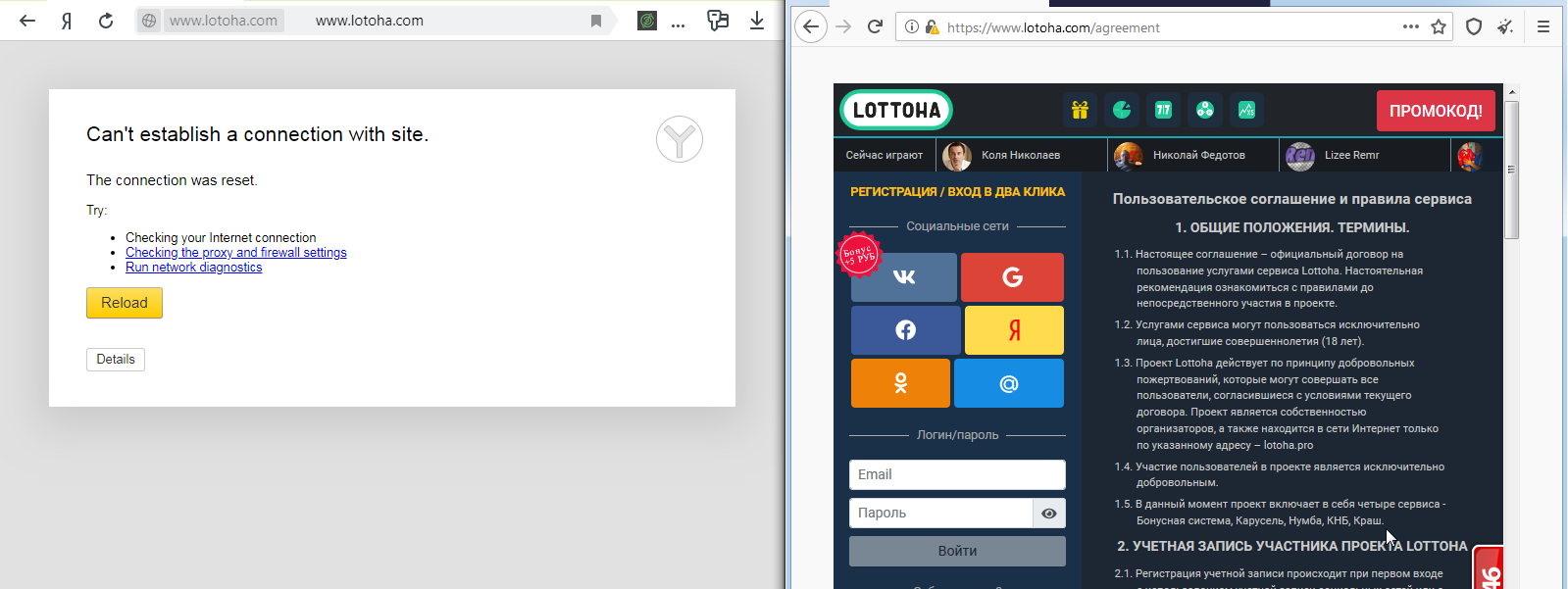Sign in with Yandex yellow button
The width and height of the screenshot is (1568, 589).
coord(1014,330)
